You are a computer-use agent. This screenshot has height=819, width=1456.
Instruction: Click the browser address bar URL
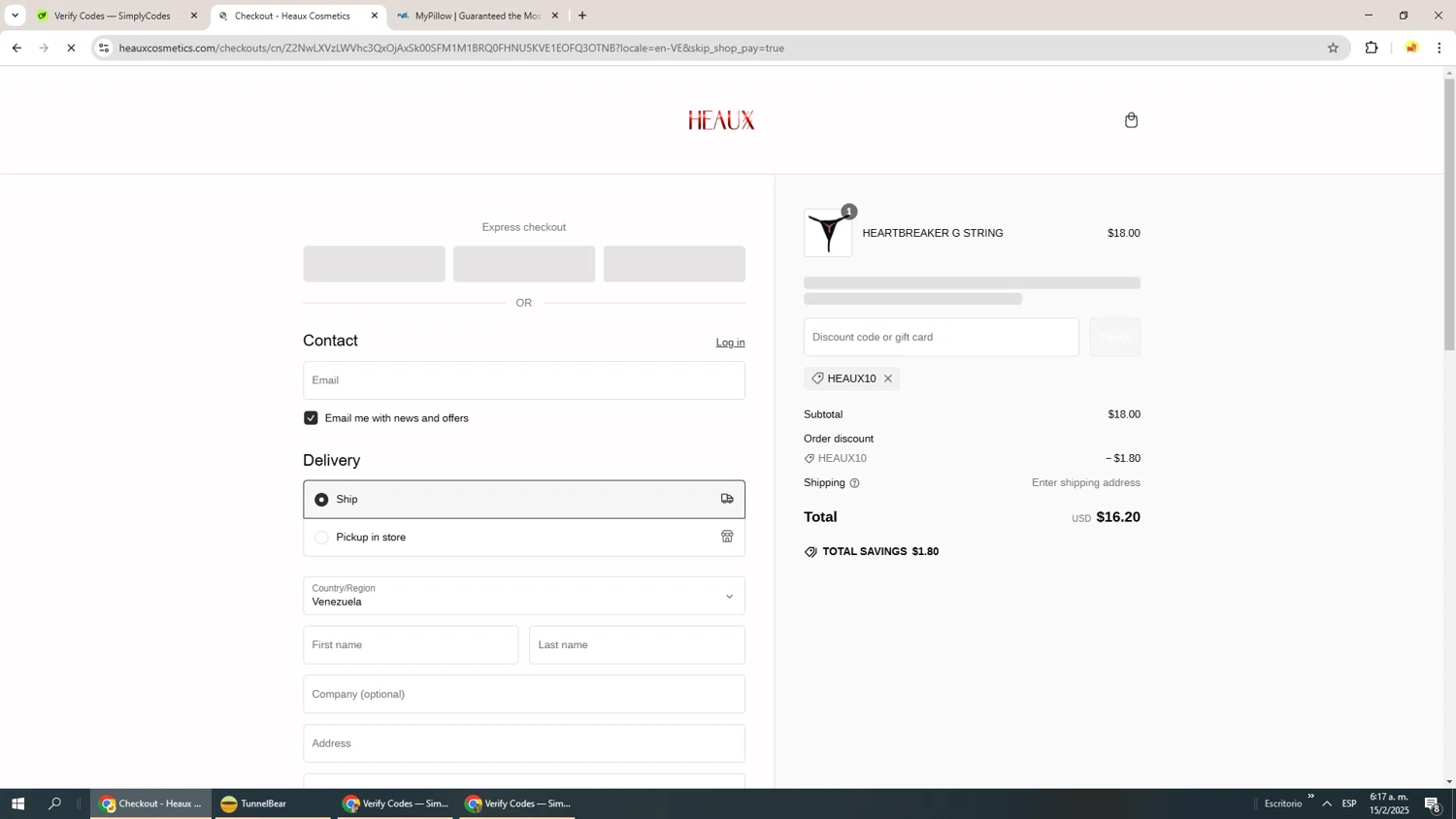pos(451,48)
